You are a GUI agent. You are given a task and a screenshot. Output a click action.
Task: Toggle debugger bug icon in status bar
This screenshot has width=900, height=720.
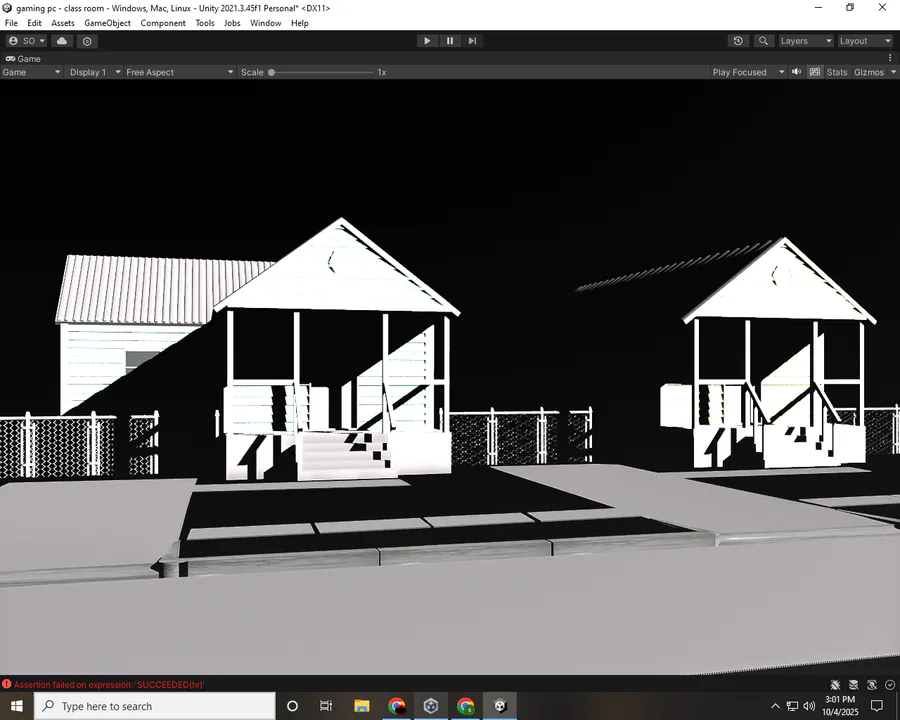point(835,684)
